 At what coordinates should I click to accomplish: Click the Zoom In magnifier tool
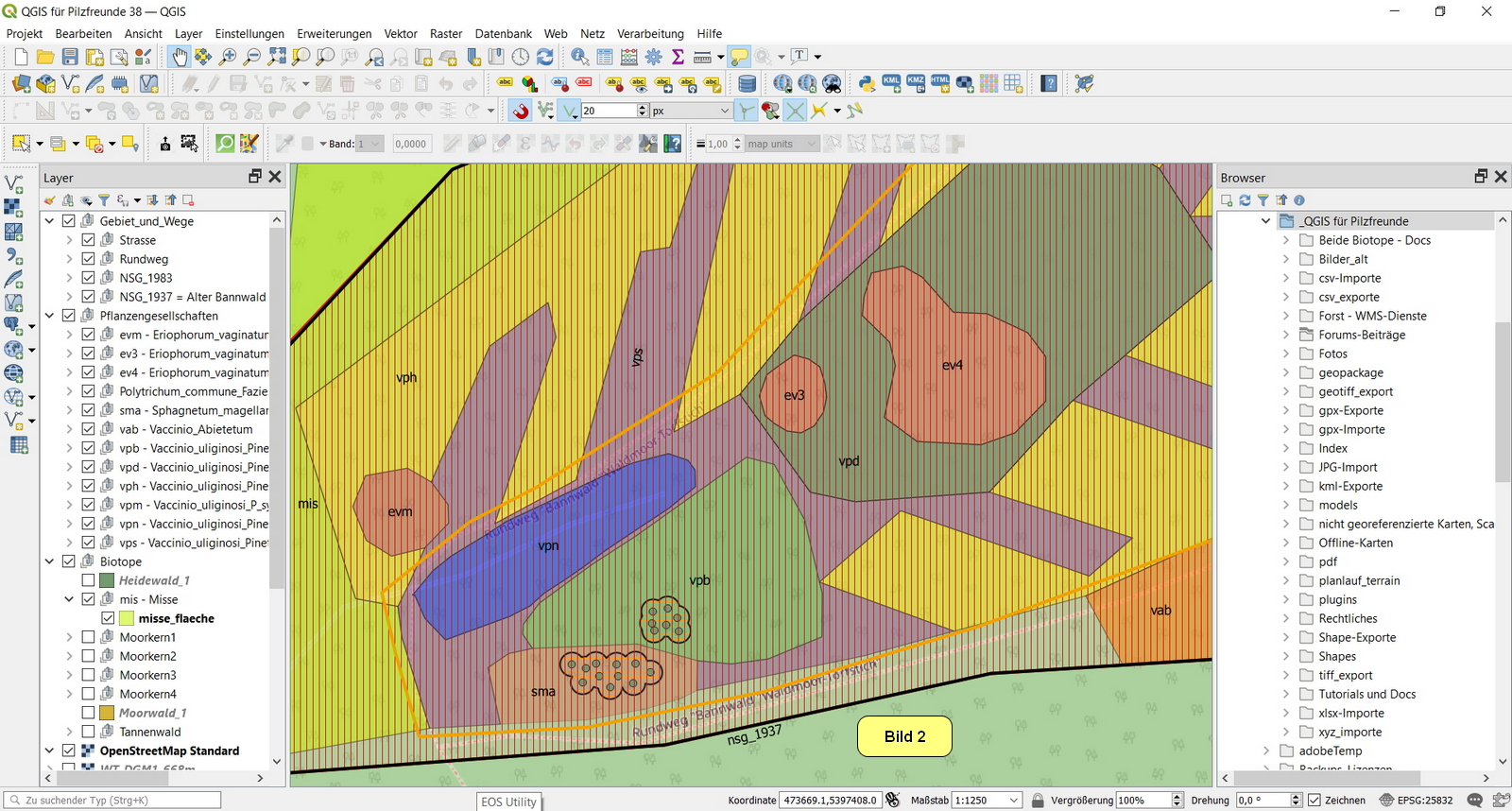point(228,57)
